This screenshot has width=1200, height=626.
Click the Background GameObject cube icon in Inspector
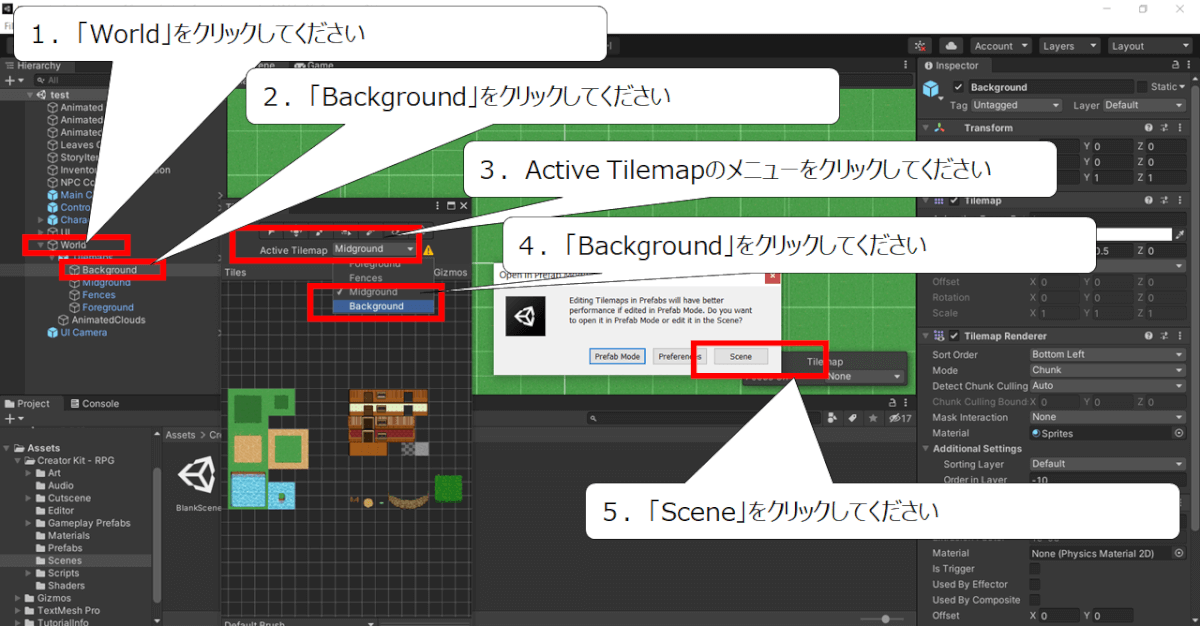[932, 90]
